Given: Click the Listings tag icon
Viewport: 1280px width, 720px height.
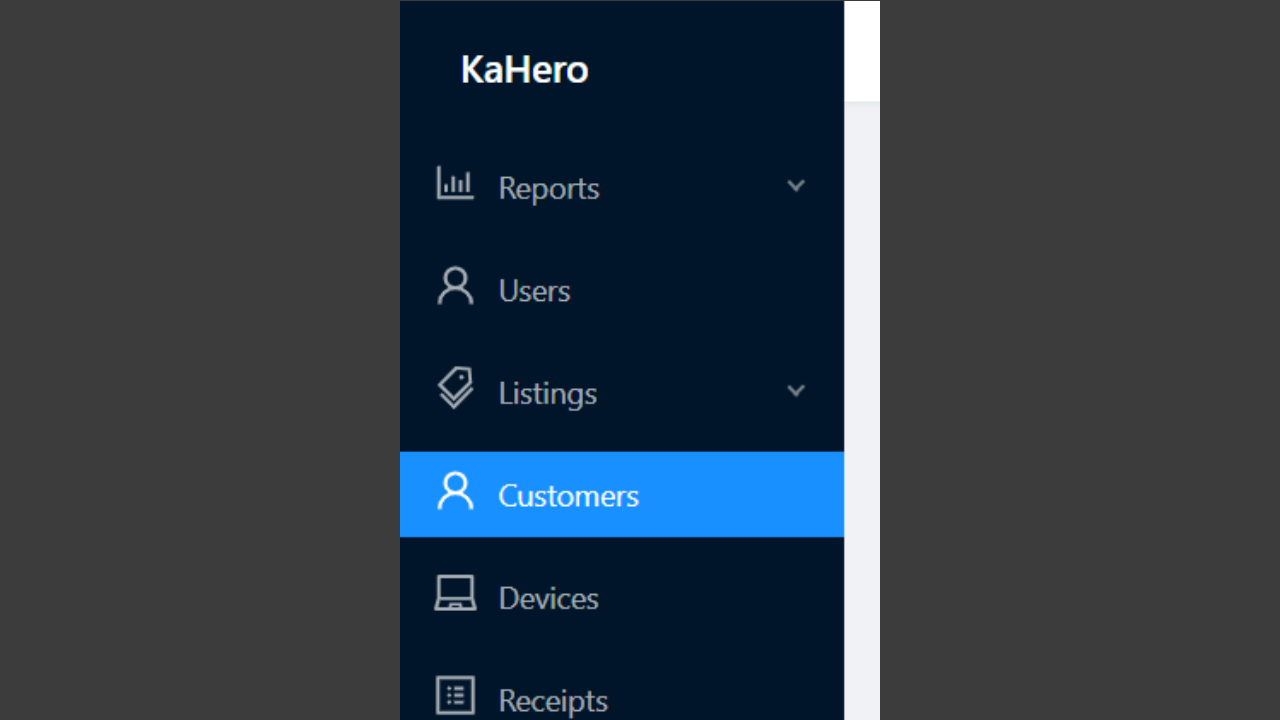Looking at the screenshot, I should click(x=455, y=389).
